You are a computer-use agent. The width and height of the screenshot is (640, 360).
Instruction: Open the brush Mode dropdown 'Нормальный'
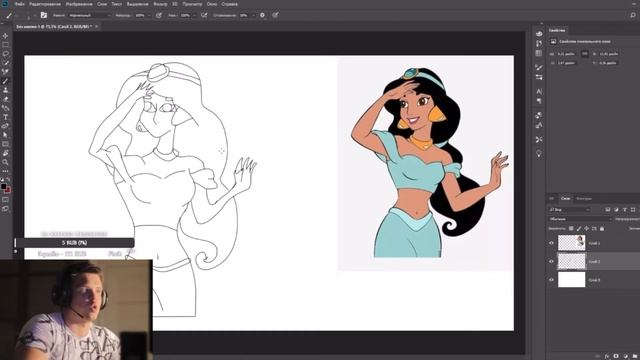[x=89, y=15]
